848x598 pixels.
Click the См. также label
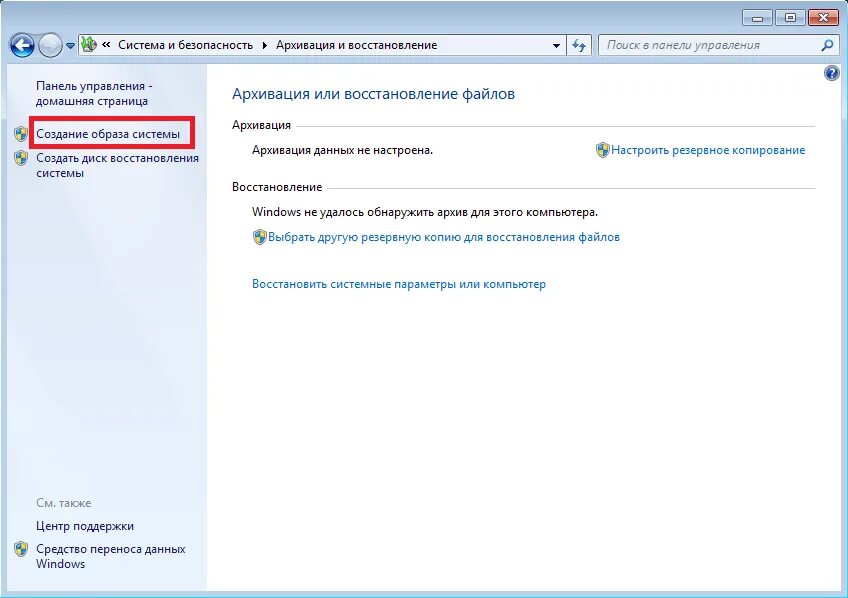pos(64,503)
